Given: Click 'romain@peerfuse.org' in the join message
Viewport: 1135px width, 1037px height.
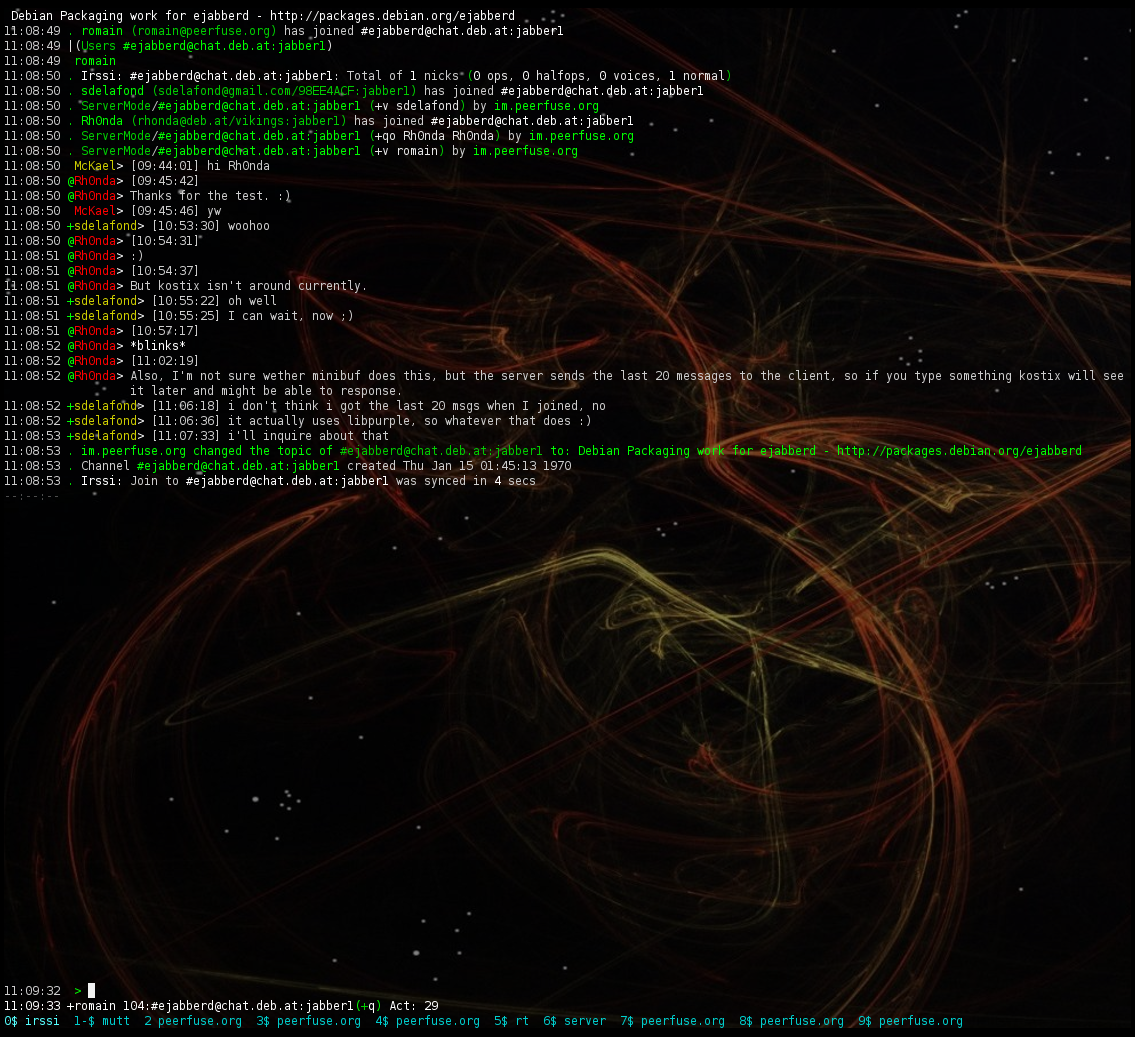Looking at the screenshot, I should pos(203,30).
